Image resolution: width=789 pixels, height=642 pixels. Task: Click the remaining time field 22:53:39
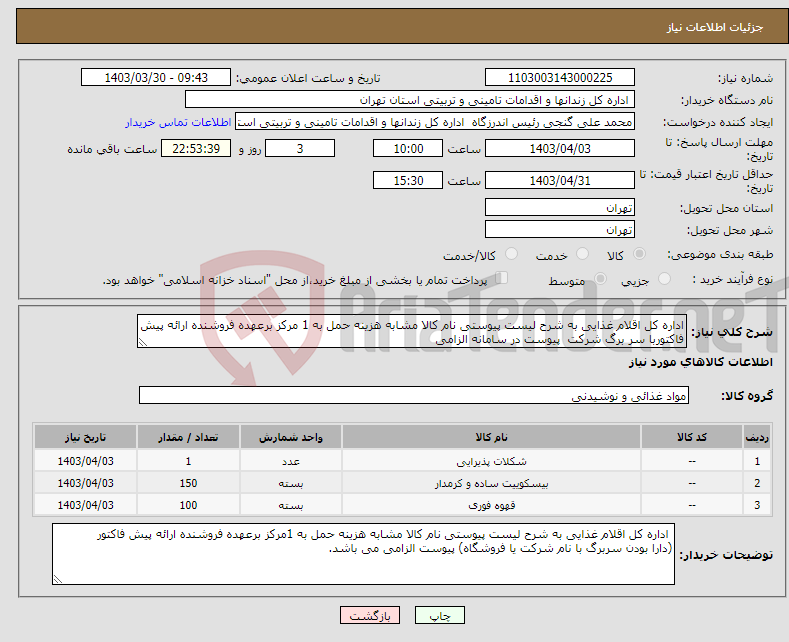click(196, 148)
